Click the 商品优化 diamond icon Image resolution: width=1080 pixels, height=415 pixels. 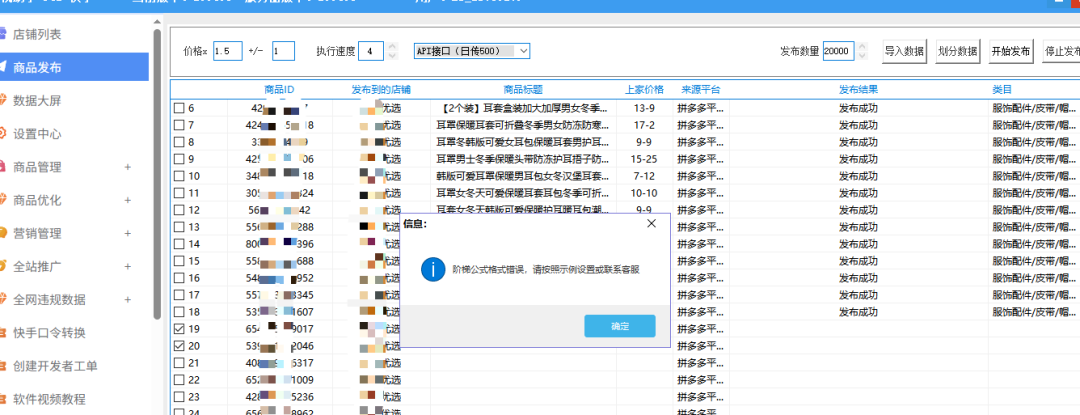[2, 200]
